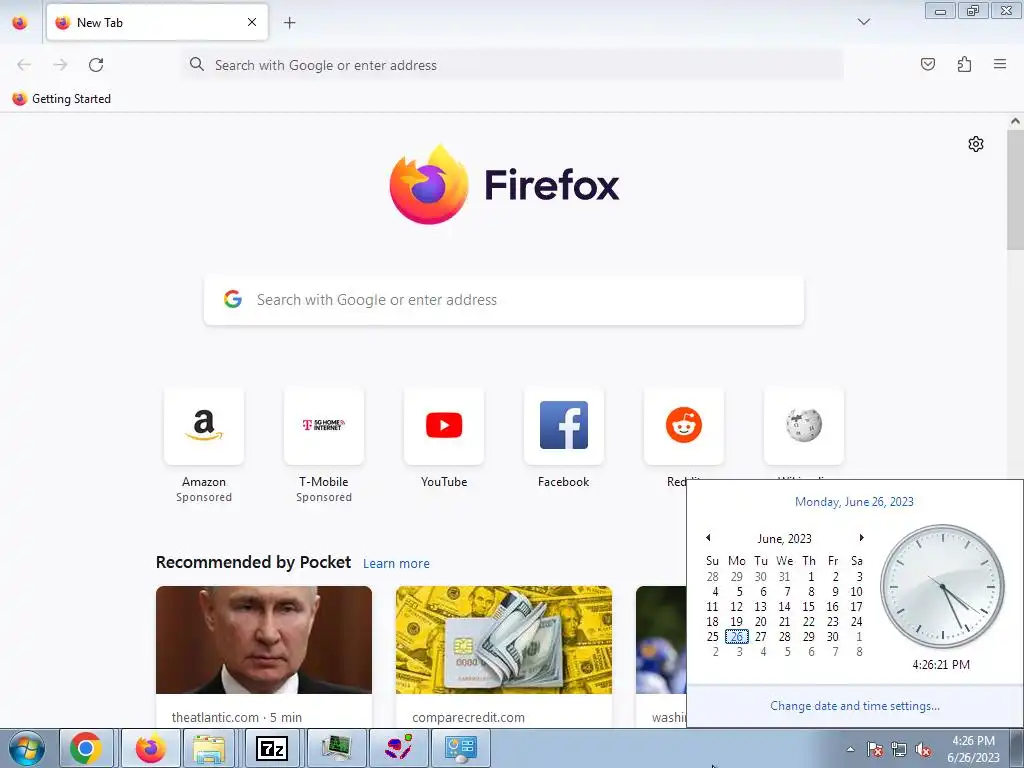Open 7-Zip from taskbar

(x=272, y=748)
